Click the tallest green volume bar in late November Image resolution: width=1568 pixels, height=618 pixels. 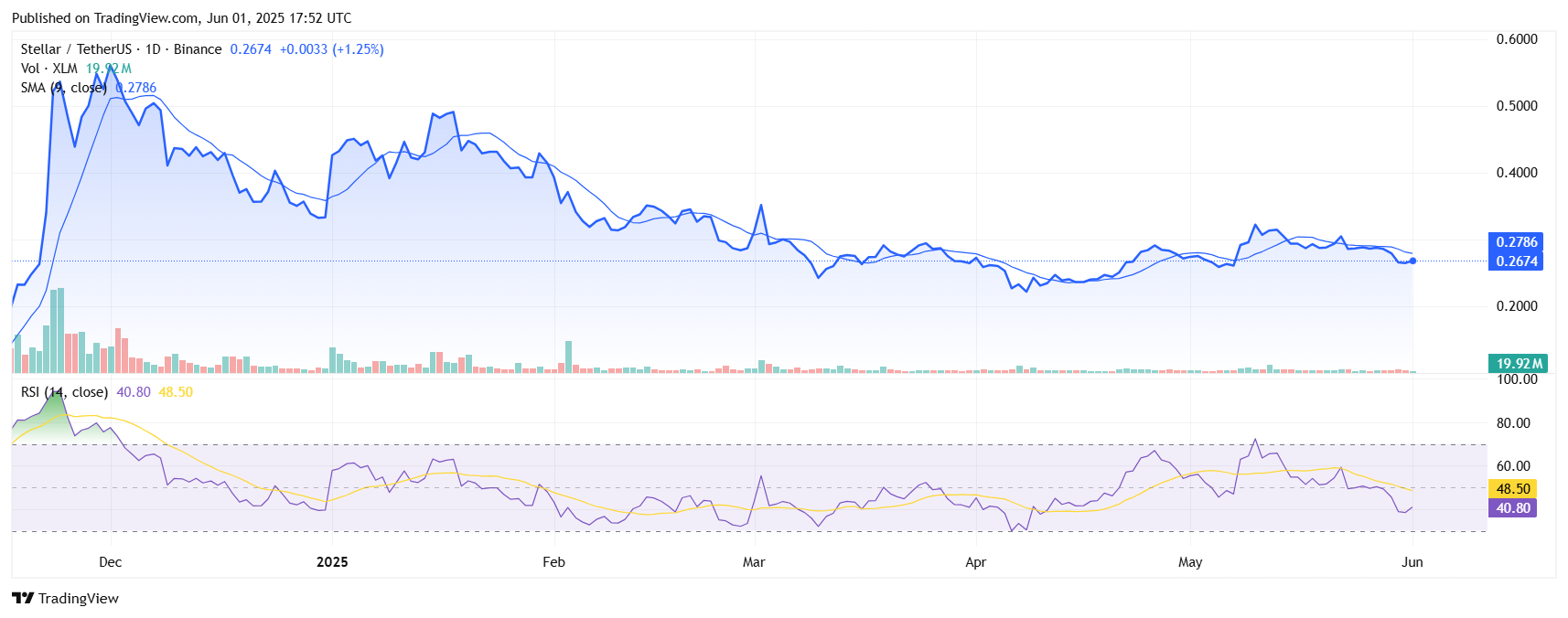pyautogui.click(x=61, y=329)
